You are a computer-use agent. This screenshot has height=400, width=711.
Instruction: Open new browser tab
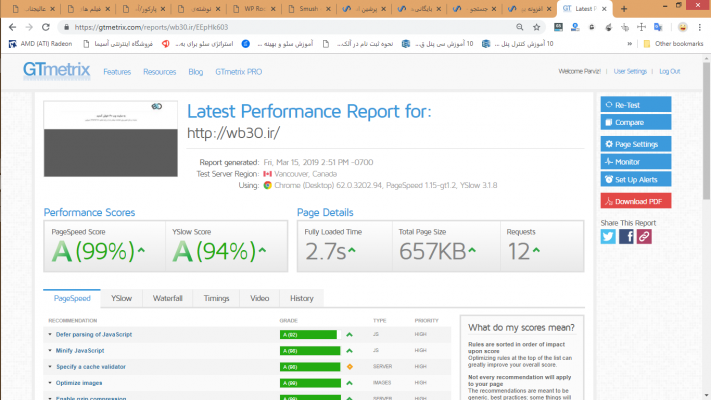[x=624, y=9]
